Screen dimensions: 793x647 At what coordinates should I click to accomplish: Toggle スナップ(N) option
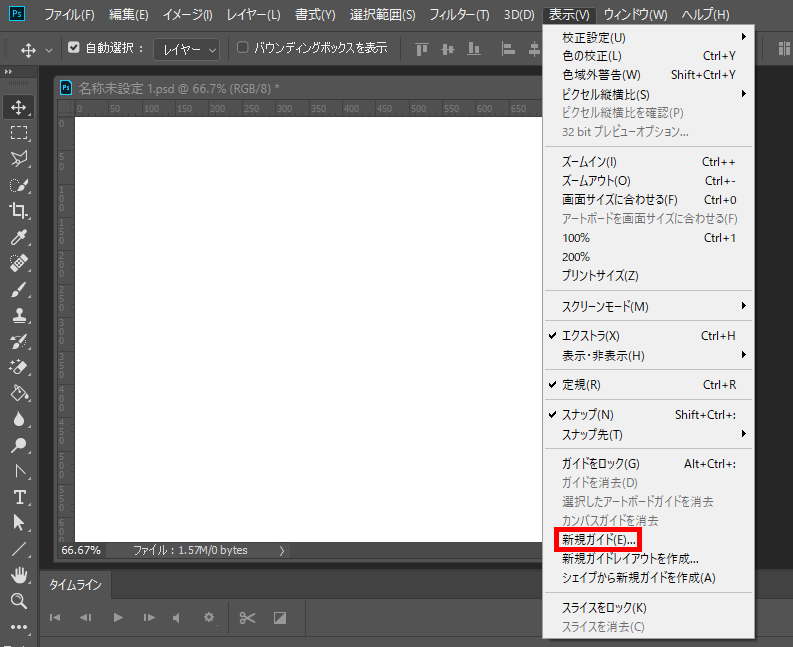648,415
